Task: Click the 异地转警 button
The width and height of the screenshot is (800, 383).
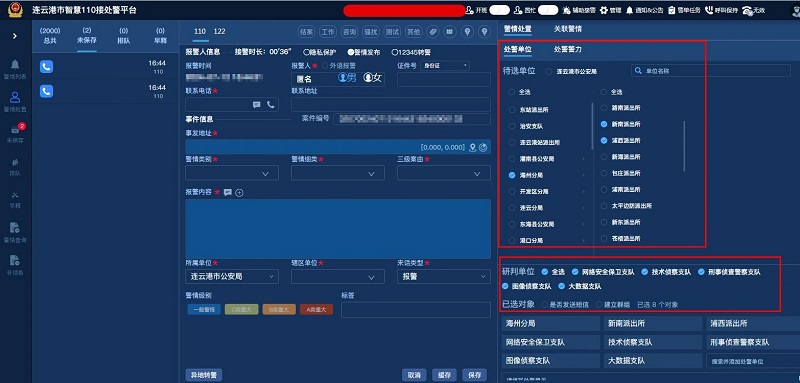Action: (x=204, y=375)
